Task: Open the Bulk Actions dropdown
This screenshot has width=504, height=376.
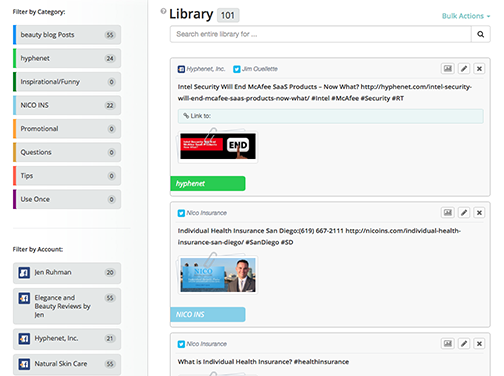Action: [x=466, y=16]
